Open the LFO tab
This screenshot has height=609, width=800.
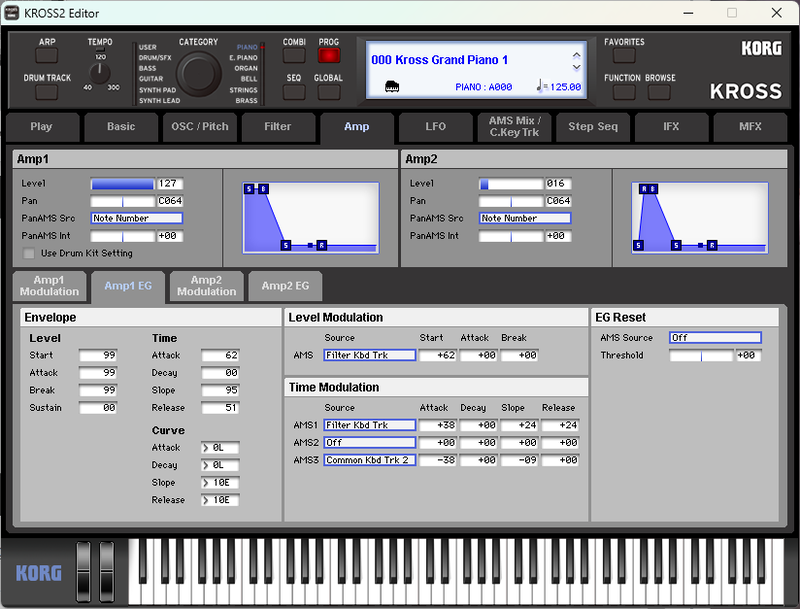tap(436, 126)
